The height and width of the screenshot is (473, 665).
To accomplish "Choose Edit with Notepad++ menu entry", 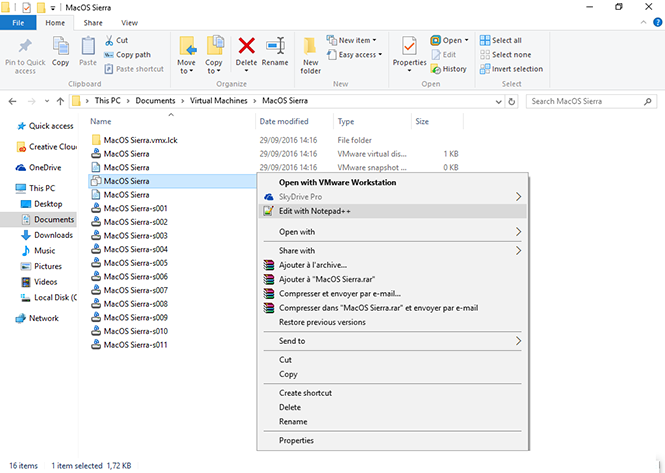I will coord(392,211).
